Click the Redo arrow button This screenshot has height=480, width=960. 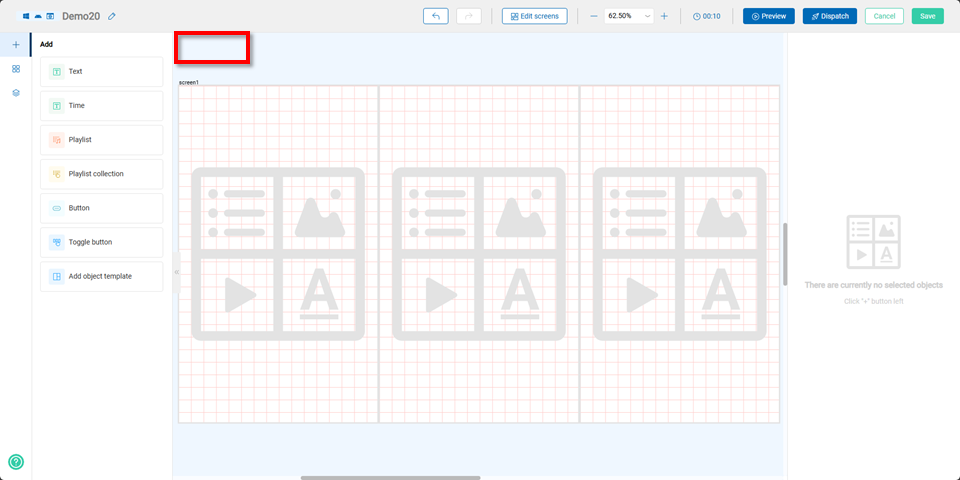coord(468,17)
